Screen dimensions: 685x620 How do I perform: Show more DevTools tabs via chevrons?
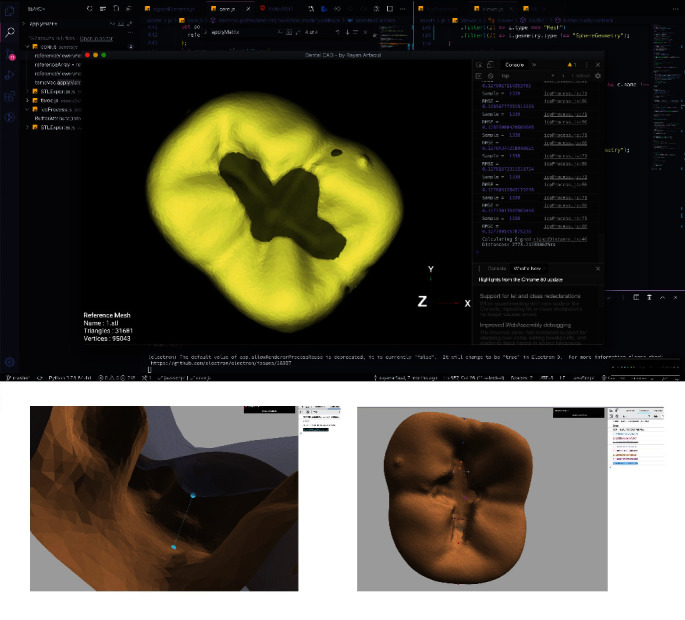pos(533,65)
